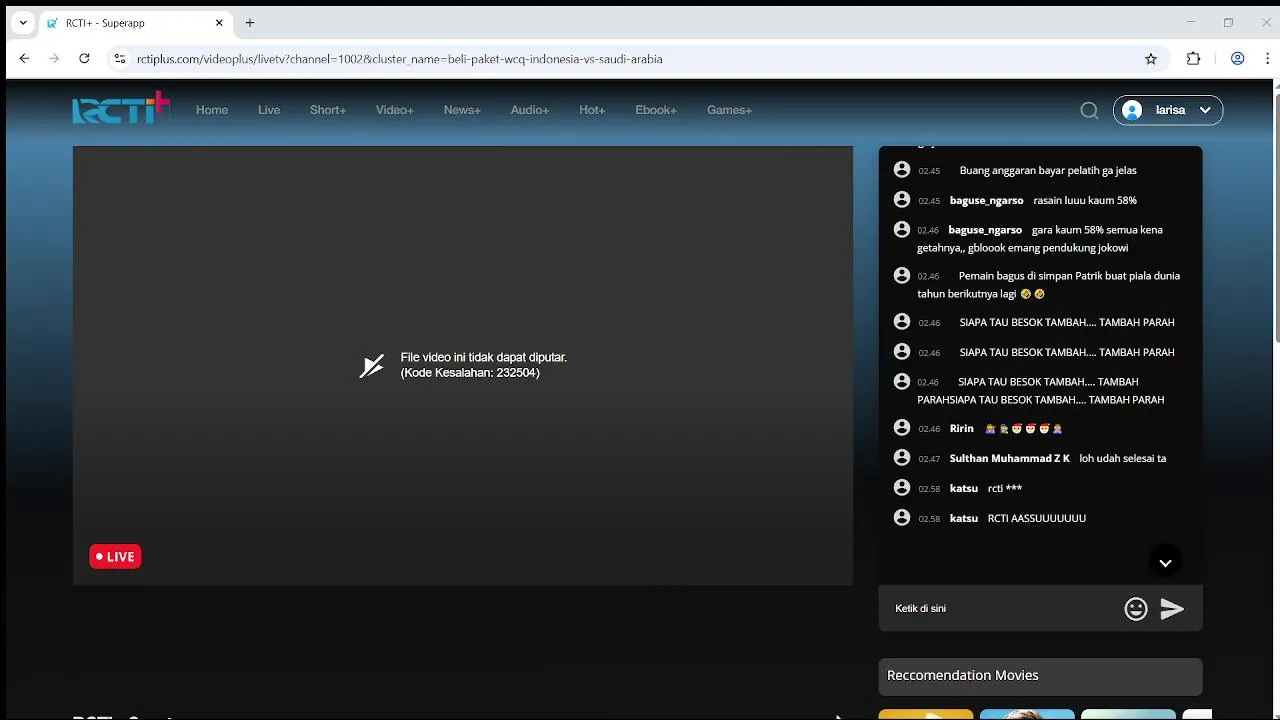This screenshot has height=720, width=1280.
Task: Open the tab search dropdown arrow
Action: (23, 23)
